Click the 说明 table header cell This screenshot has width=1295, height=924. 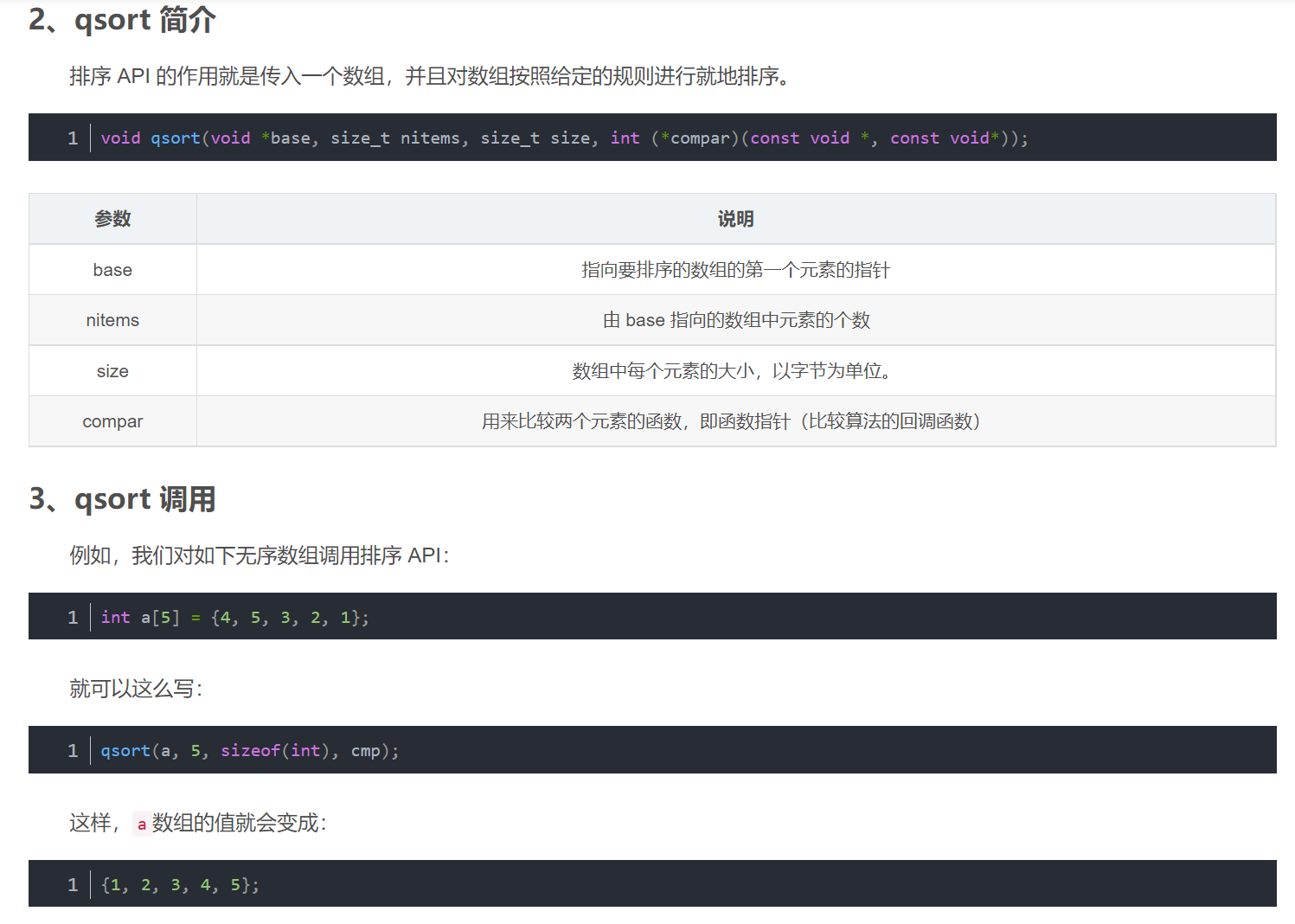[x=736, y=219]
